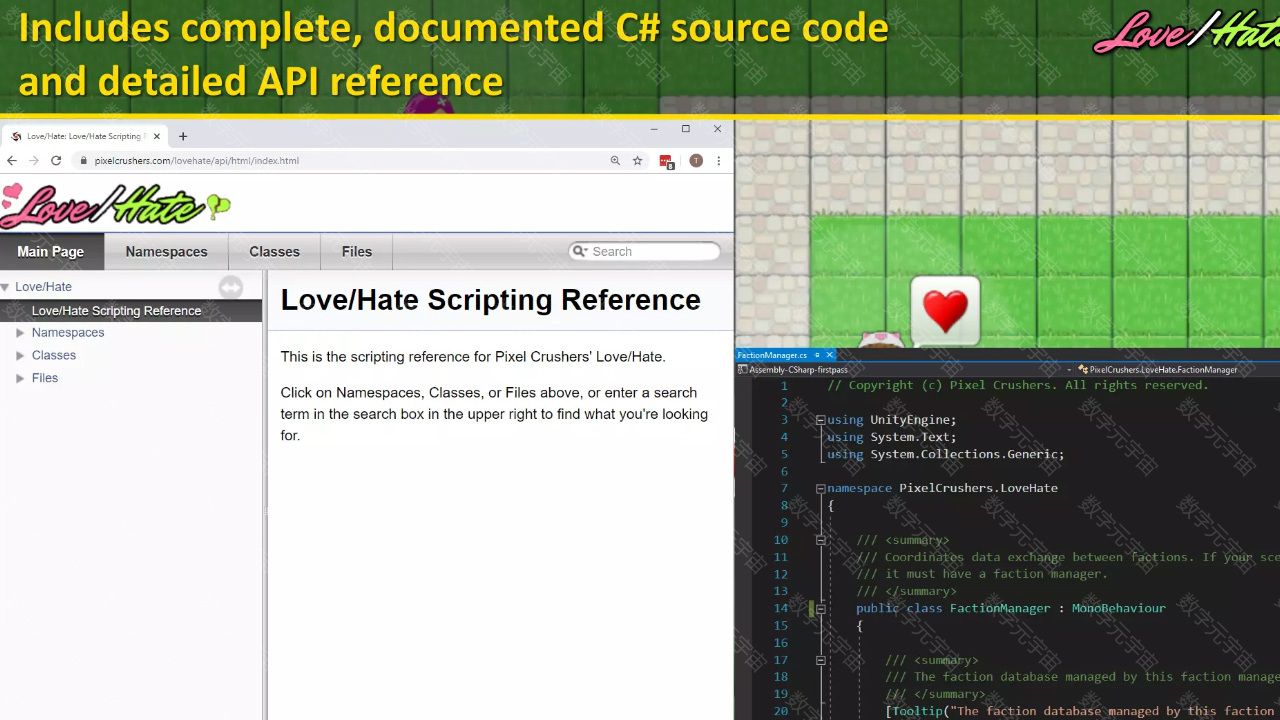Viewport: 1280px width, 720px height.
Task: Open the Namespaces link in the sidebar
Action: point(68,333)
